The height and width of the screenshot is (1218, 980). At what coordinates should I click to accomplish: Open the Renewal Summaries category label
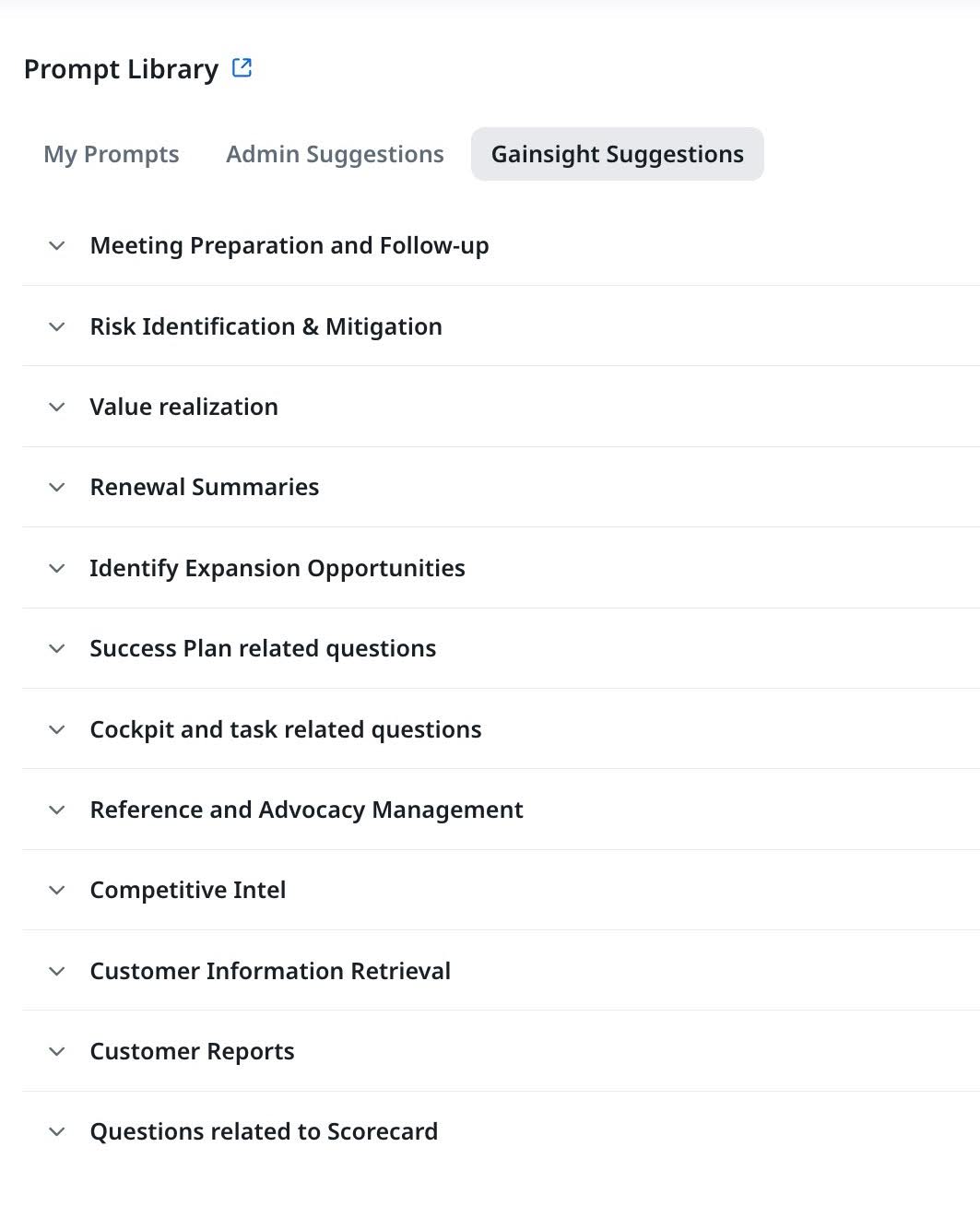tap(204, 488)
